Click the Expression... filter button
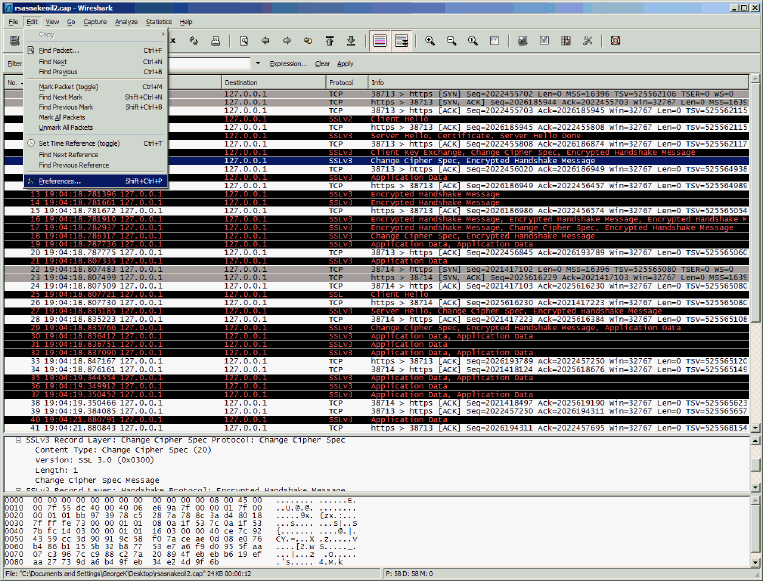 click(x=288, y=63)
